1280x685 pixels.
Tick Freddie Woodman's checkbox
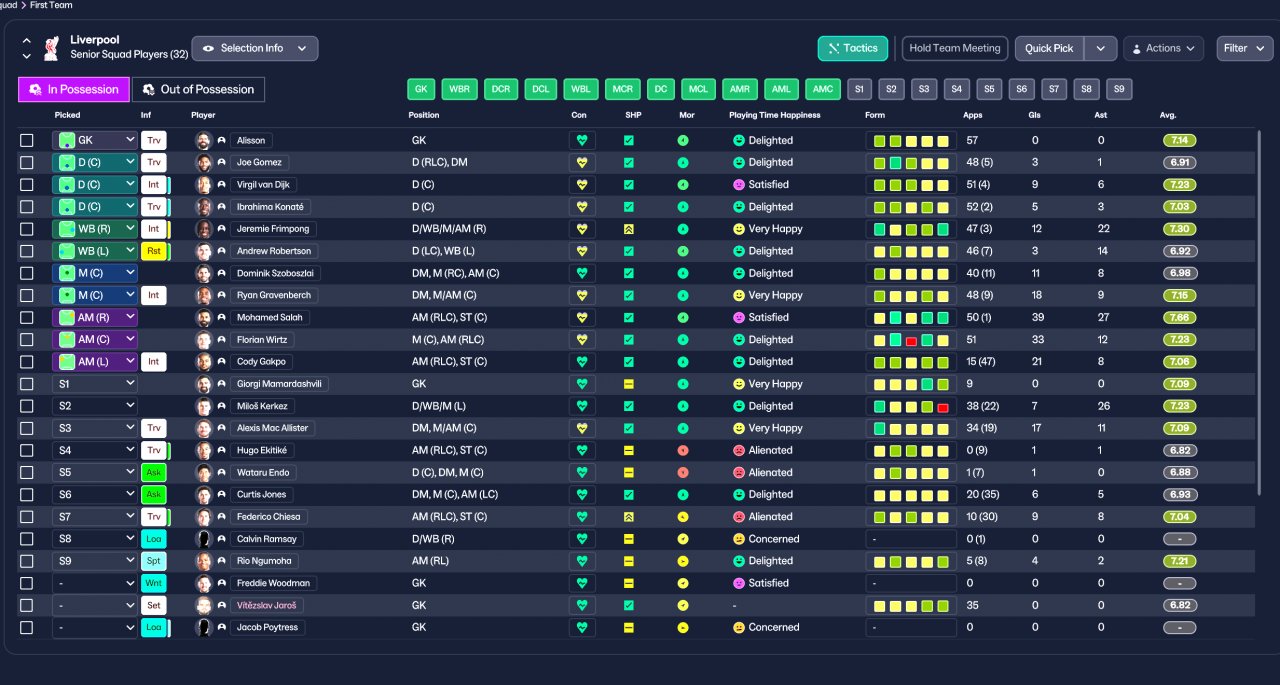(x=27, y=583)
